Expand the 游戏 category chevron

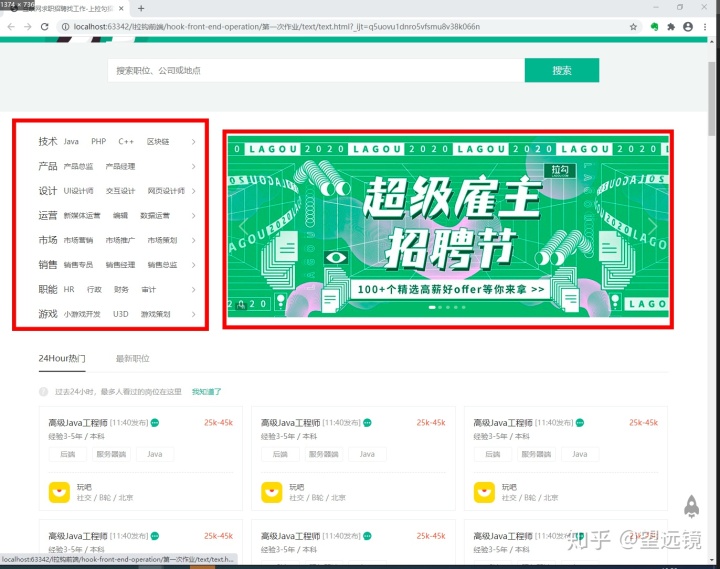[193, 314]
